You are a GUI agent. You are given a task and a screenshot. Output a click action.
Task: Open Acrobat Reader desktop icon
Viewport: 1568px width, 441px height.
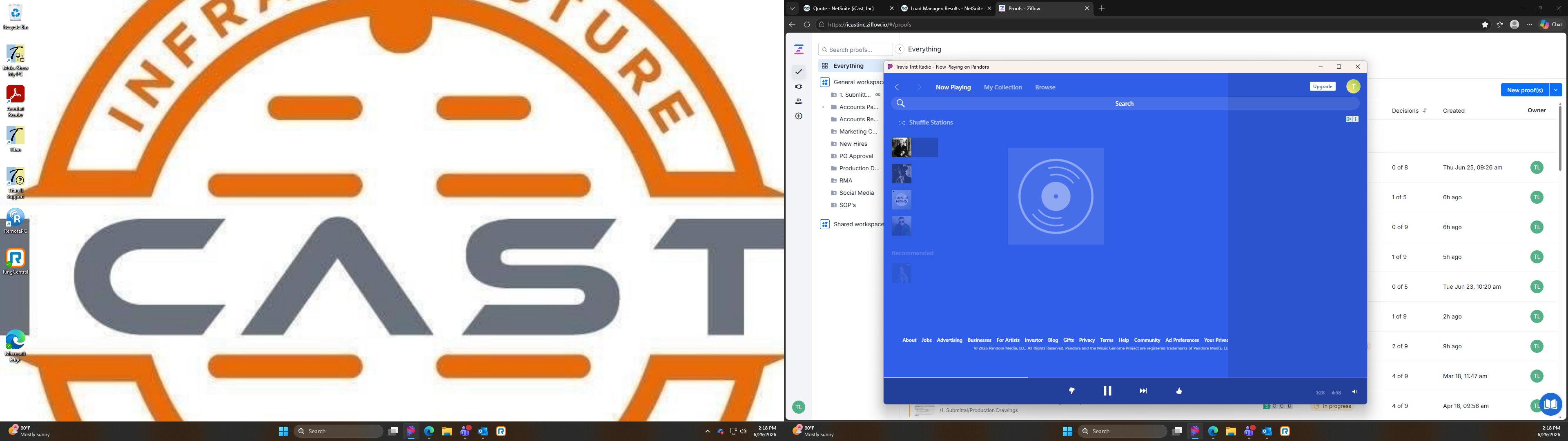(x=15, y=100)
